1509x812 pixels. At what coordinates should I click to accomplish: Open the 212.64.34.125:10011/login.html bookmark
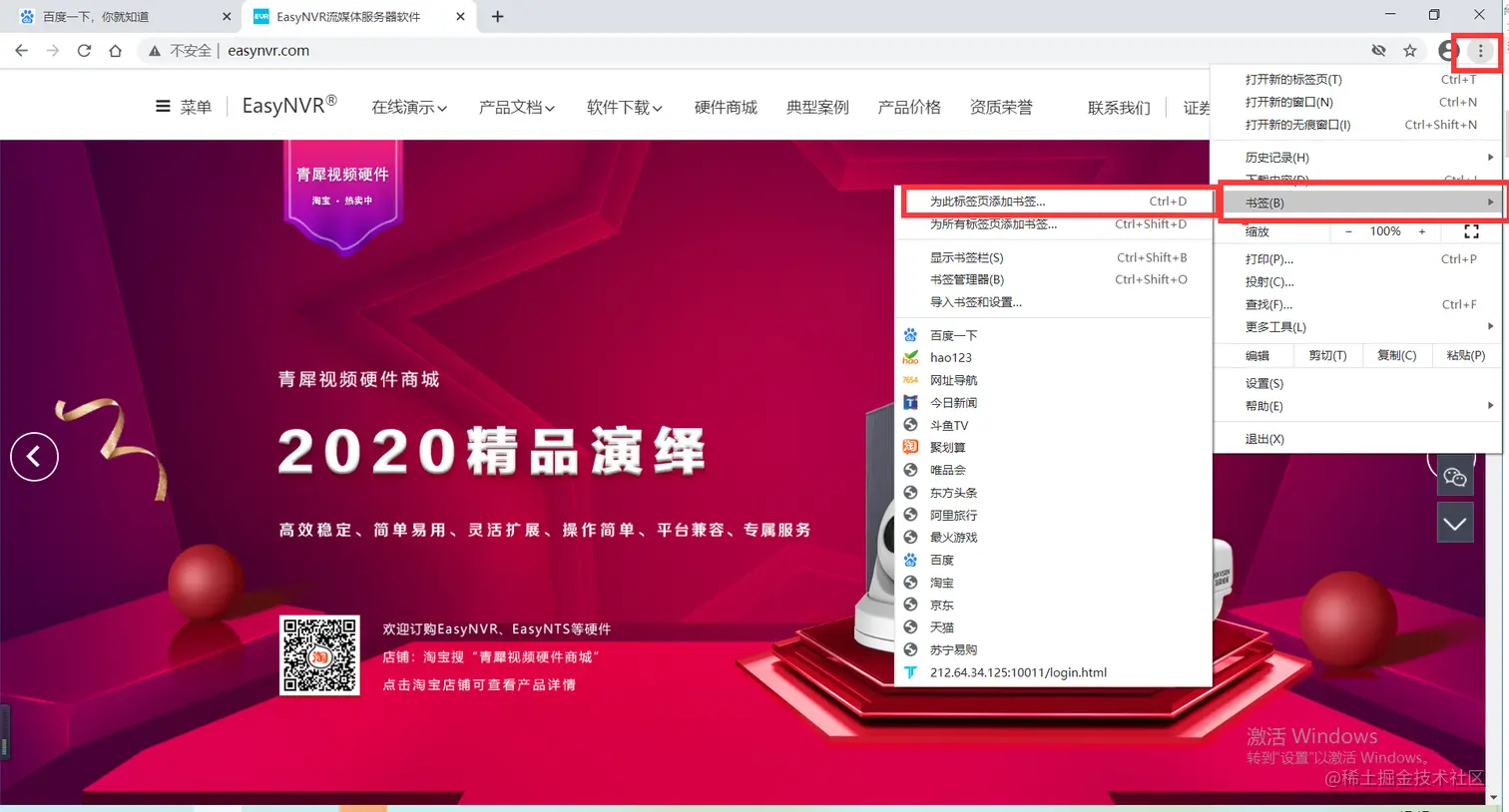click(x=1053, y=672)
